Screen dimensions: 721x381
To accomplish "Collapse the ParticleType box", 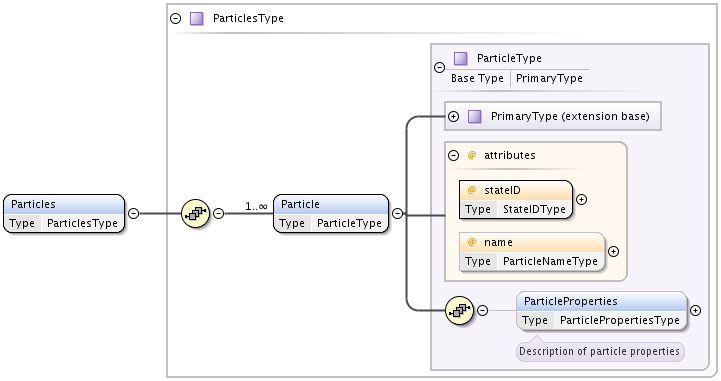I will click(440, 68).
